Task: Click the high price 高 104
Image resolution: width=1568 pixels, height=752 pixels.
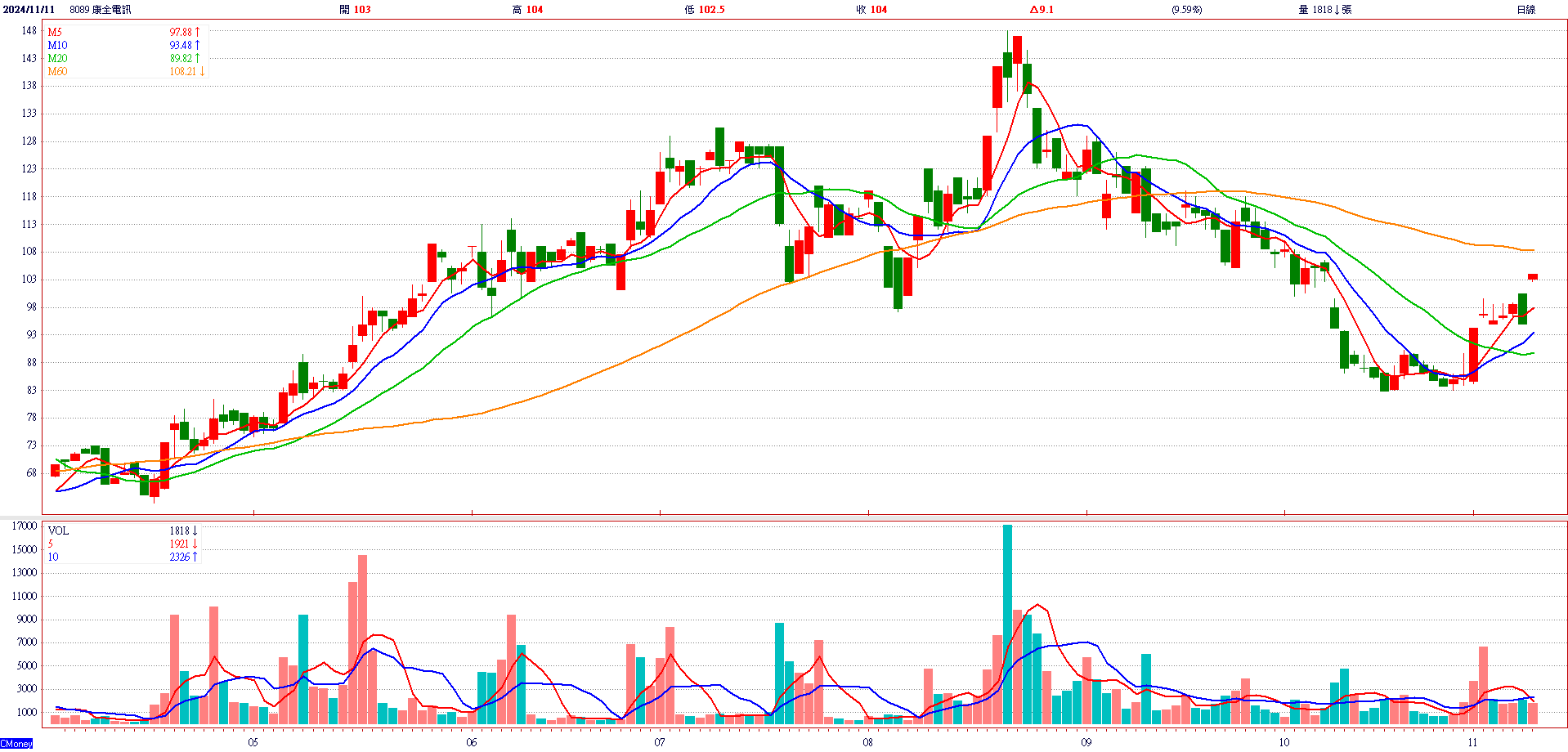Action: coord(527,10)
